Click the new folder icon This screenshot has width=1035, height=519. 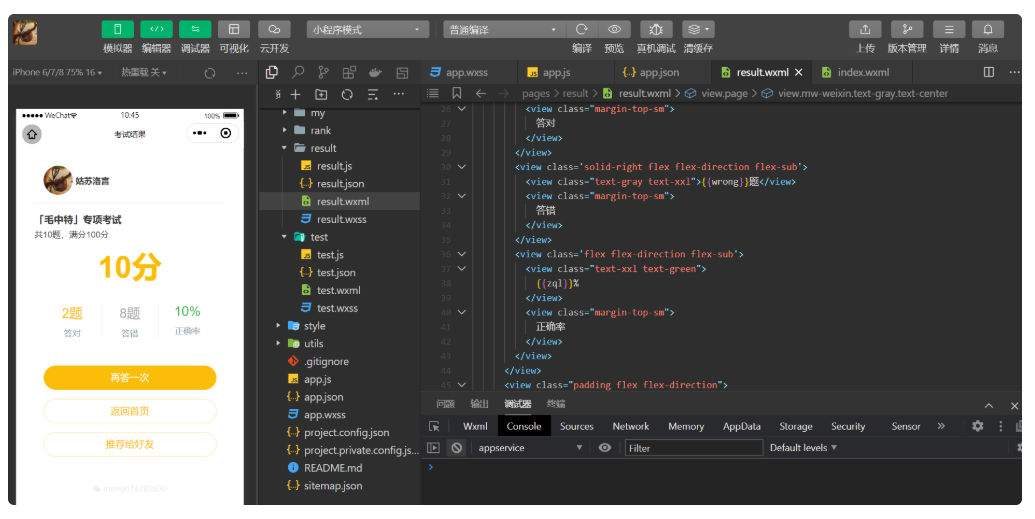321,94
